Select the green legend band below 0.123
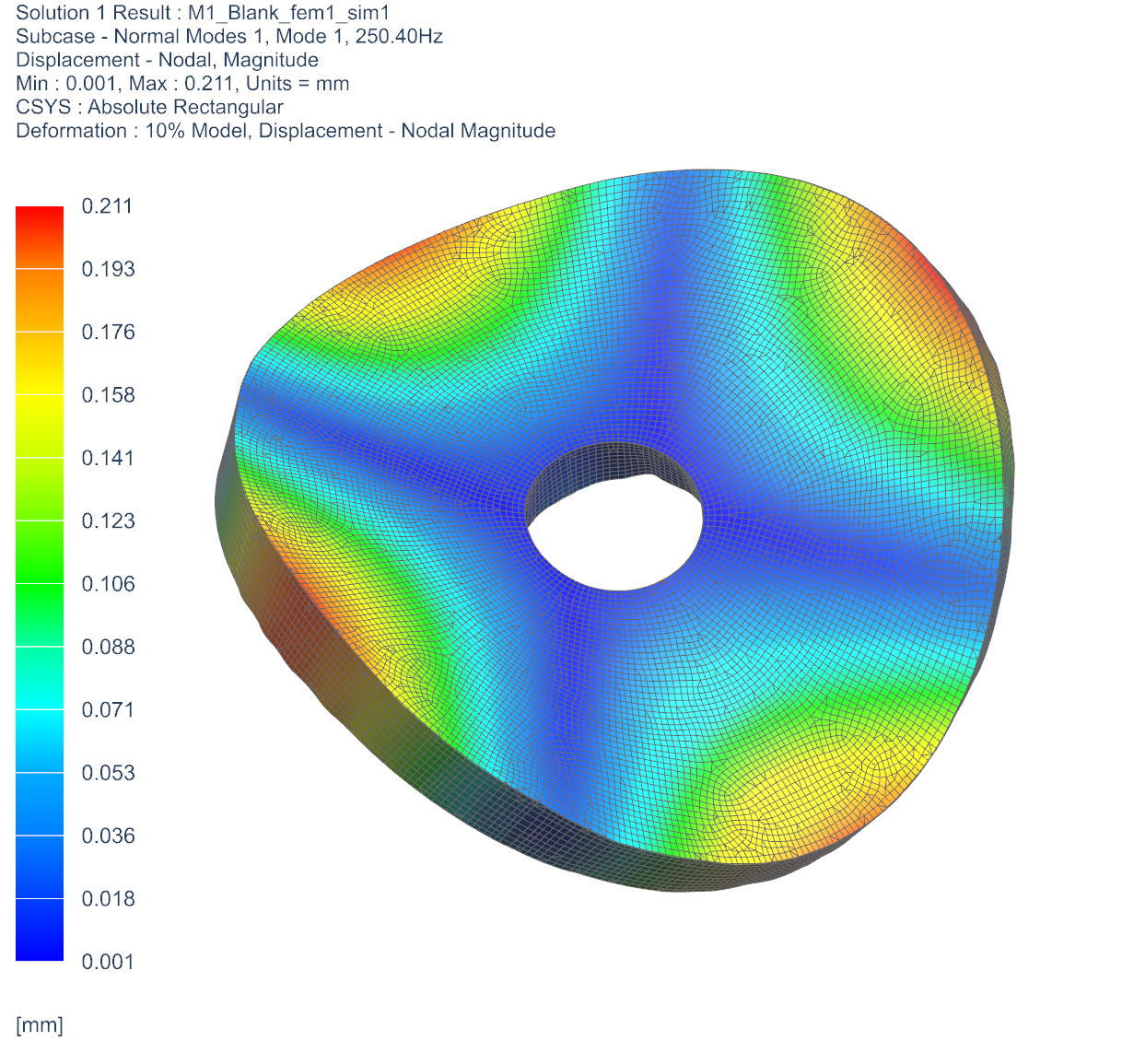 pyautogui.click(x=40, y=551)
